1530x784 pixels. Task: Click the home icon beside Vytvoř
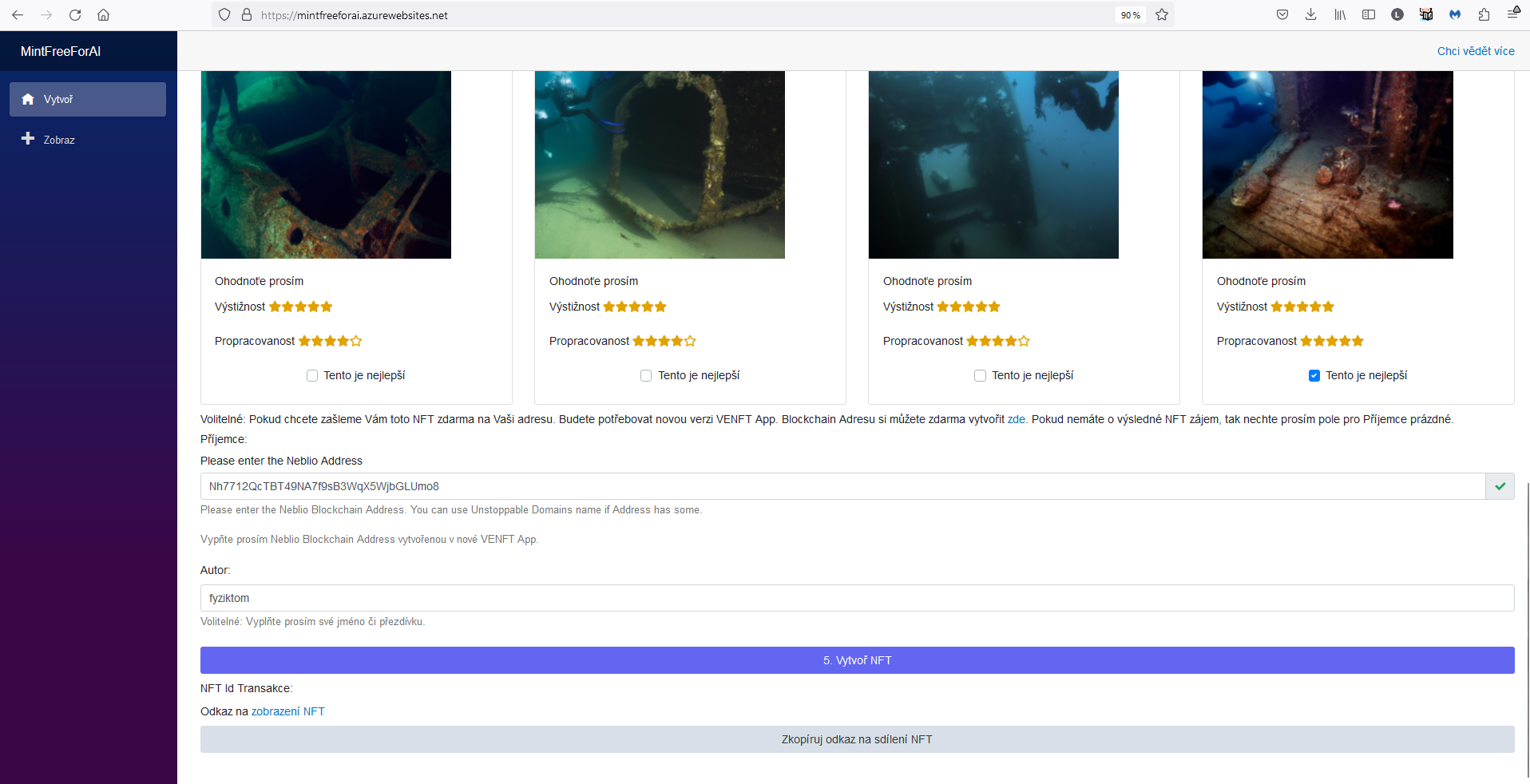[x=28, y=99]
